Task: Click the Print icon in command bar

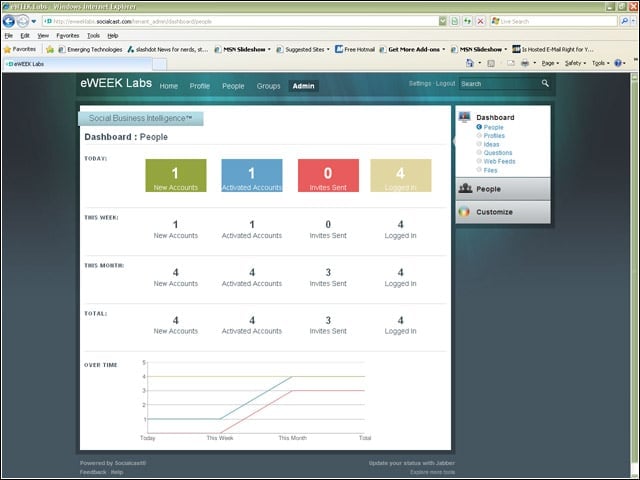Action: (525, 63)
